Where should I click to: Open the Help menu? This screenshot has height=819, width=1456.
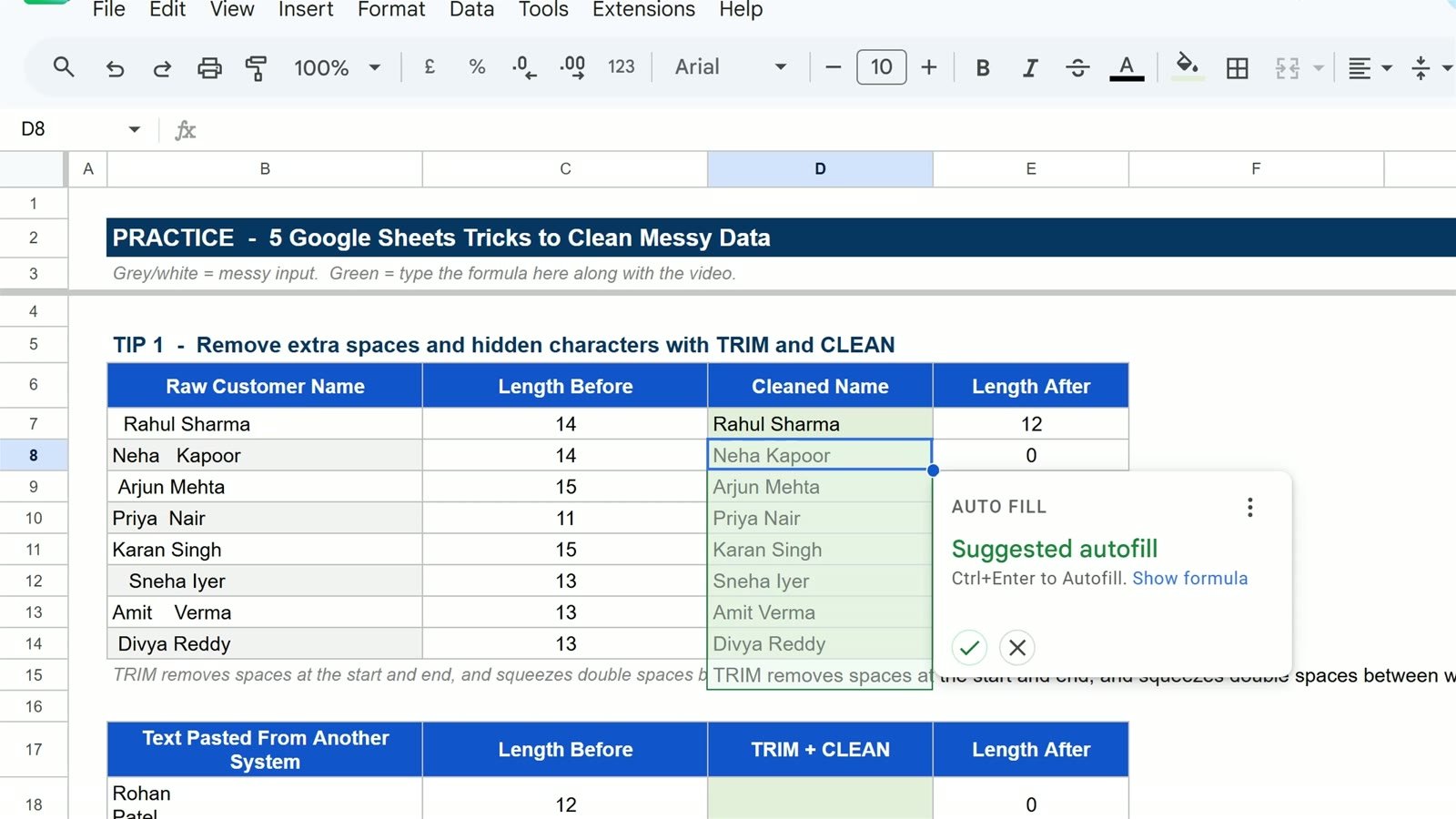[741, 10]
